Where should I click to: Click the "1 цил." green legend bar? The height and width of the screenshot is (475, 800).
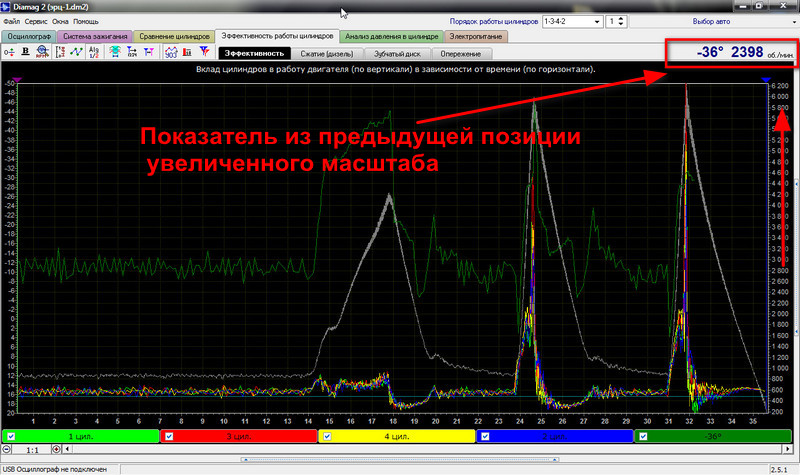pos(81,436)
